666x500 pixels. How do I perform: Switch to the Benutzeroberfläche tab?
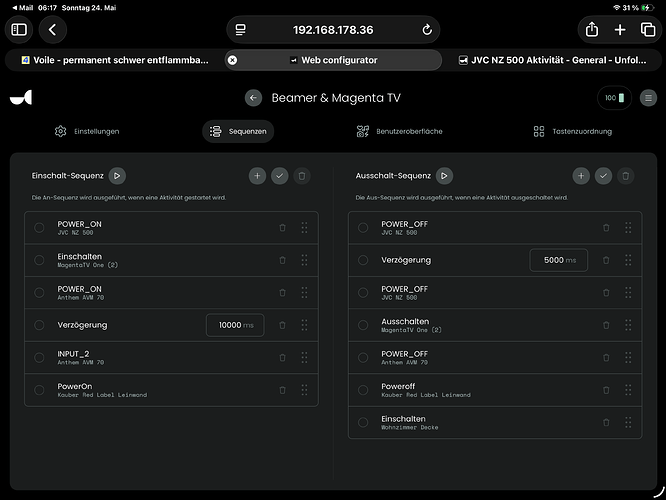[400, 132]
